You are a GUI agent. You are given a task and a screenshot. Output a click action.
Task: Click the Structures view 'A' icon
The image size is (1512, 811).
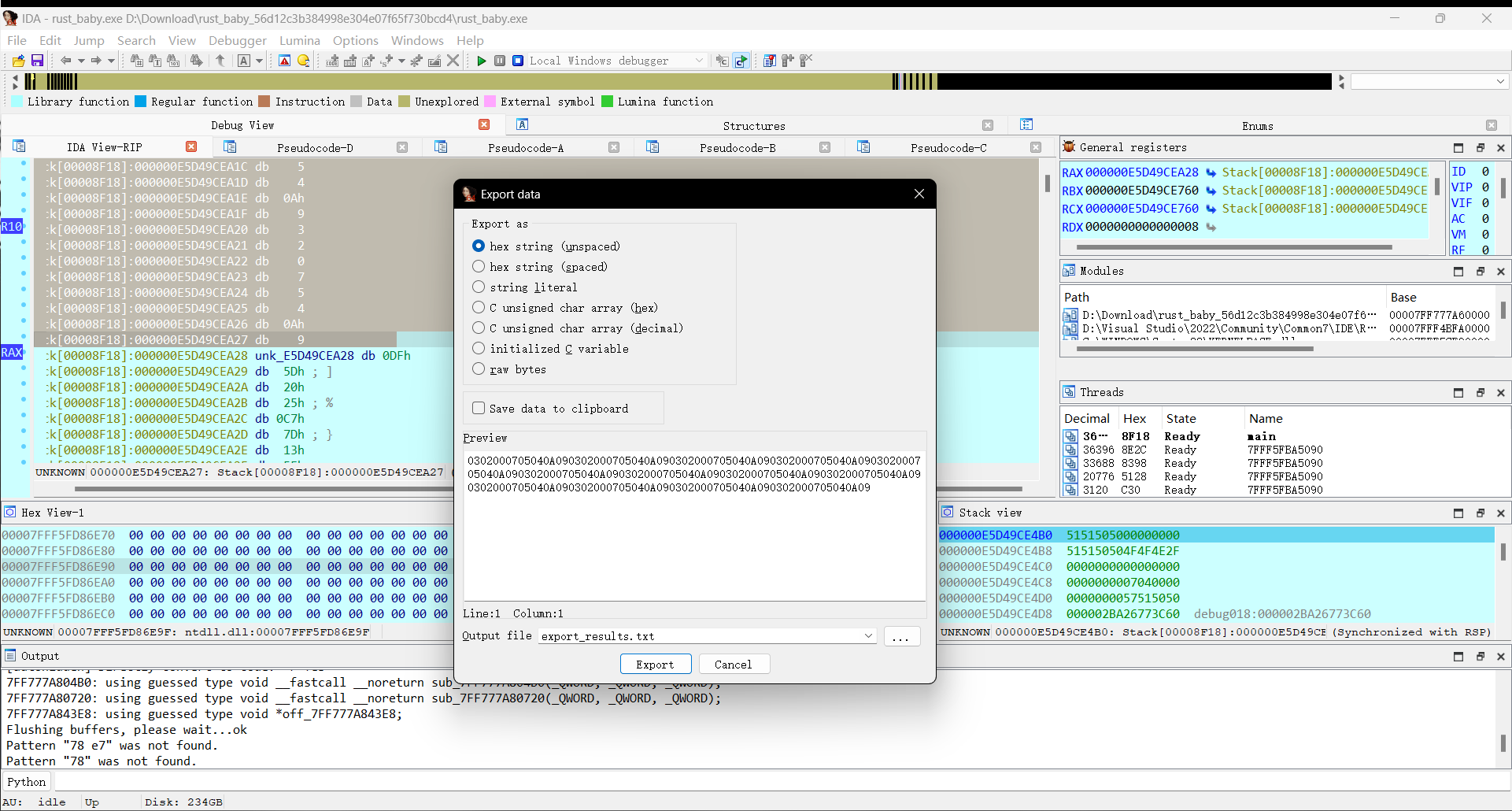click(x=523, y=124)
